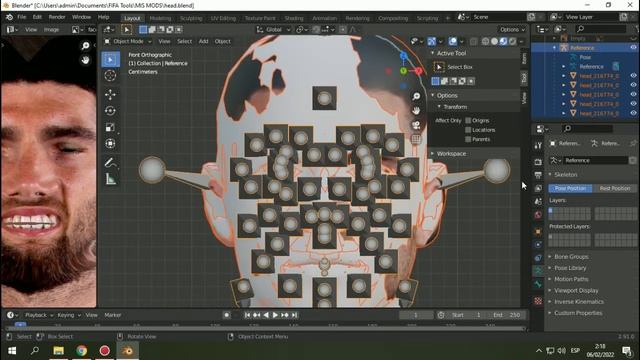Select the Annotate tool
640x360 pixels.
(x=110, y=163)
